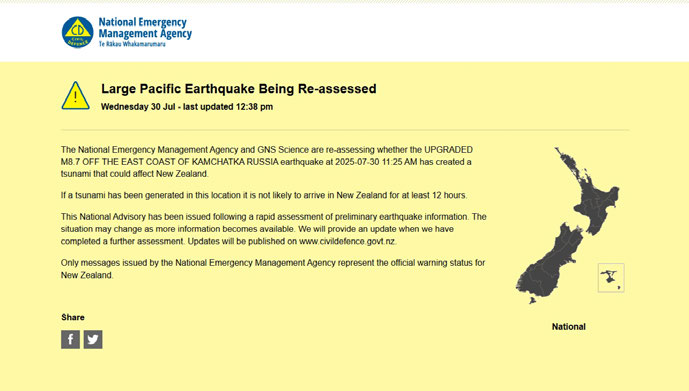Click the official warning status paragraph
The image size is (689, 391).
click(273, 269)
